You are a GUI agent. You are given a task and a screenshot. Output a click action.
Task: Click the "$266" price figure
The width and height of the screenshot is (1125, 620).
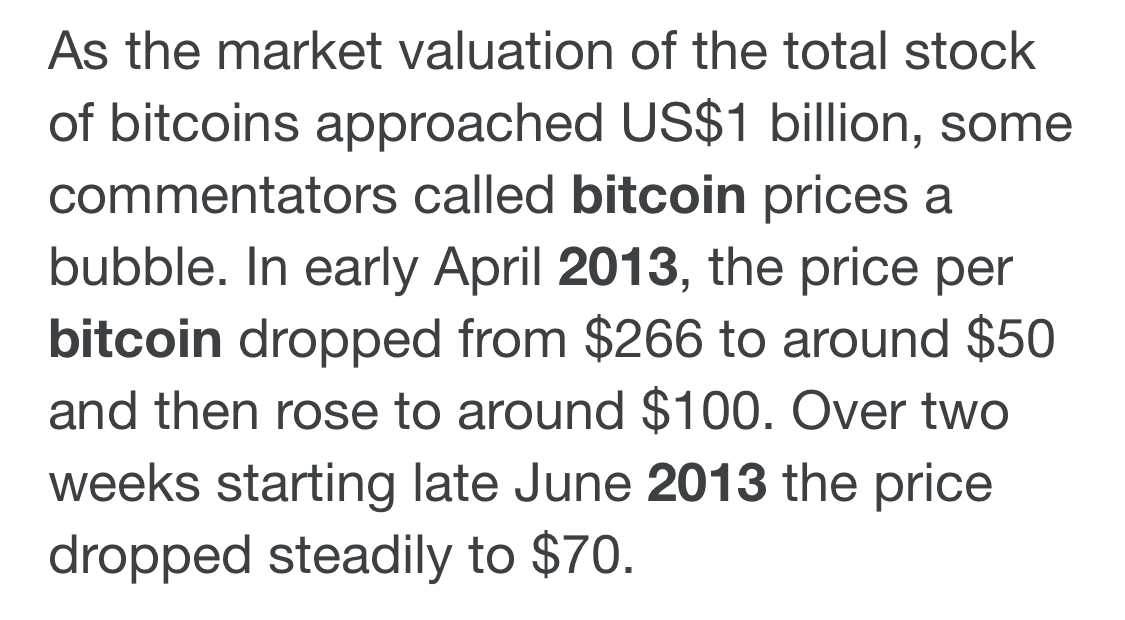coord(644,339)
